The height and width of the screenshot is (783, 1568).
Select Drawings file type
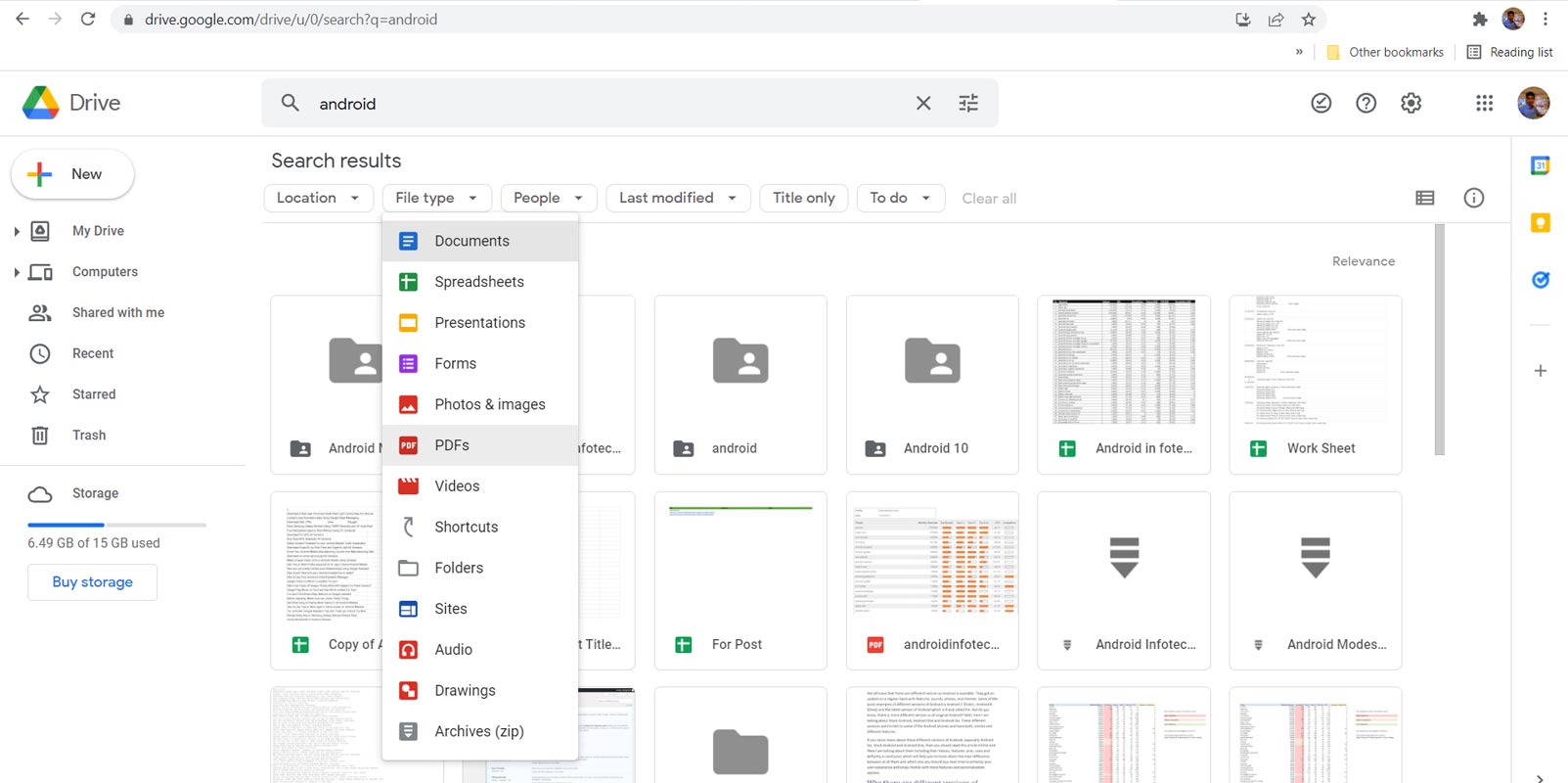pyautogui.click(x=480, y=691)
